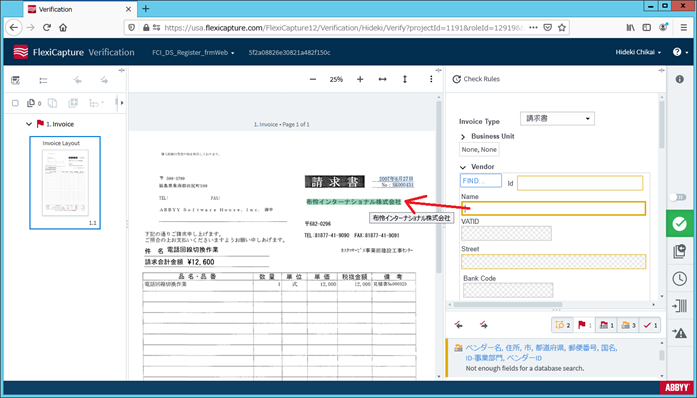Filter by verified checkmark counter
The width and height of the screenshot is (697, 398).
650,326
